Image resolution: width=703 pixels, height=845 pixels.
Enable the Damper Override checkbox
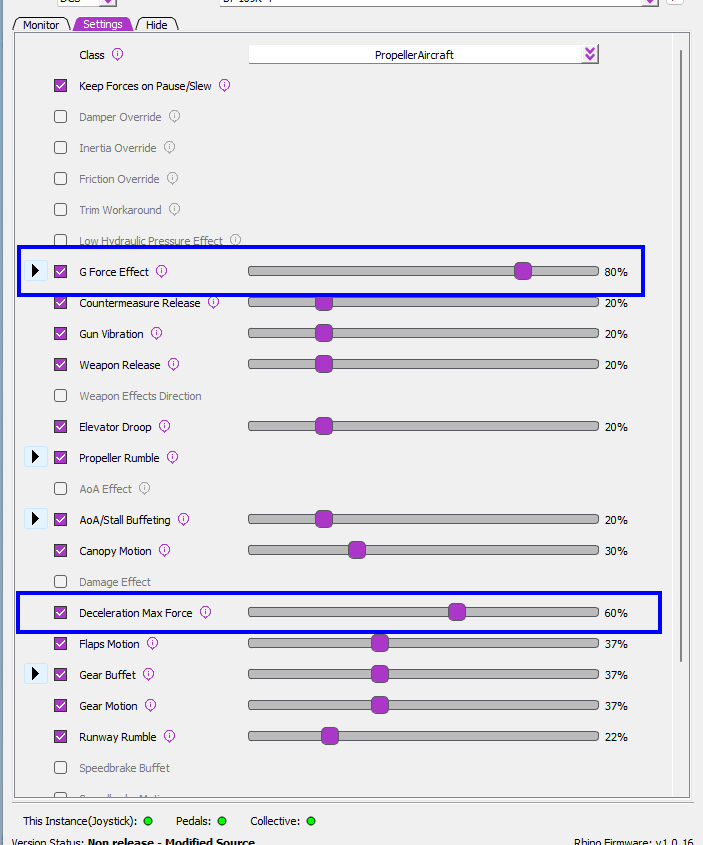[x=61, y=117]
